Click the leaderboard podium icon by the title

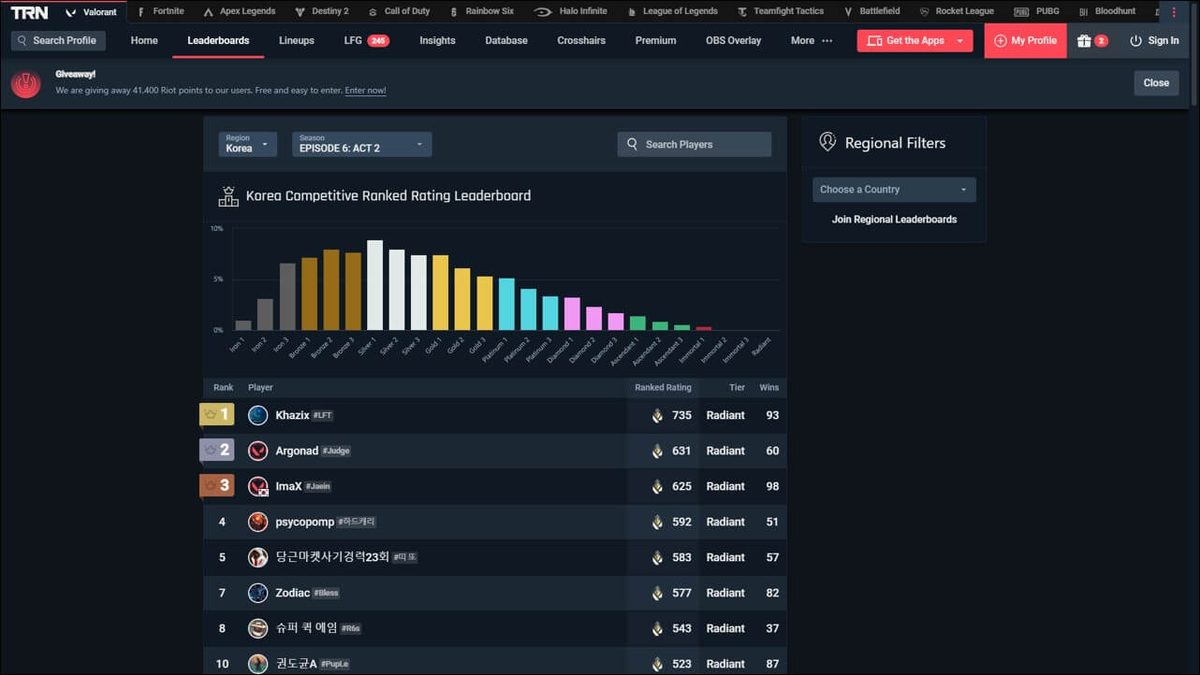coord(228,196)
